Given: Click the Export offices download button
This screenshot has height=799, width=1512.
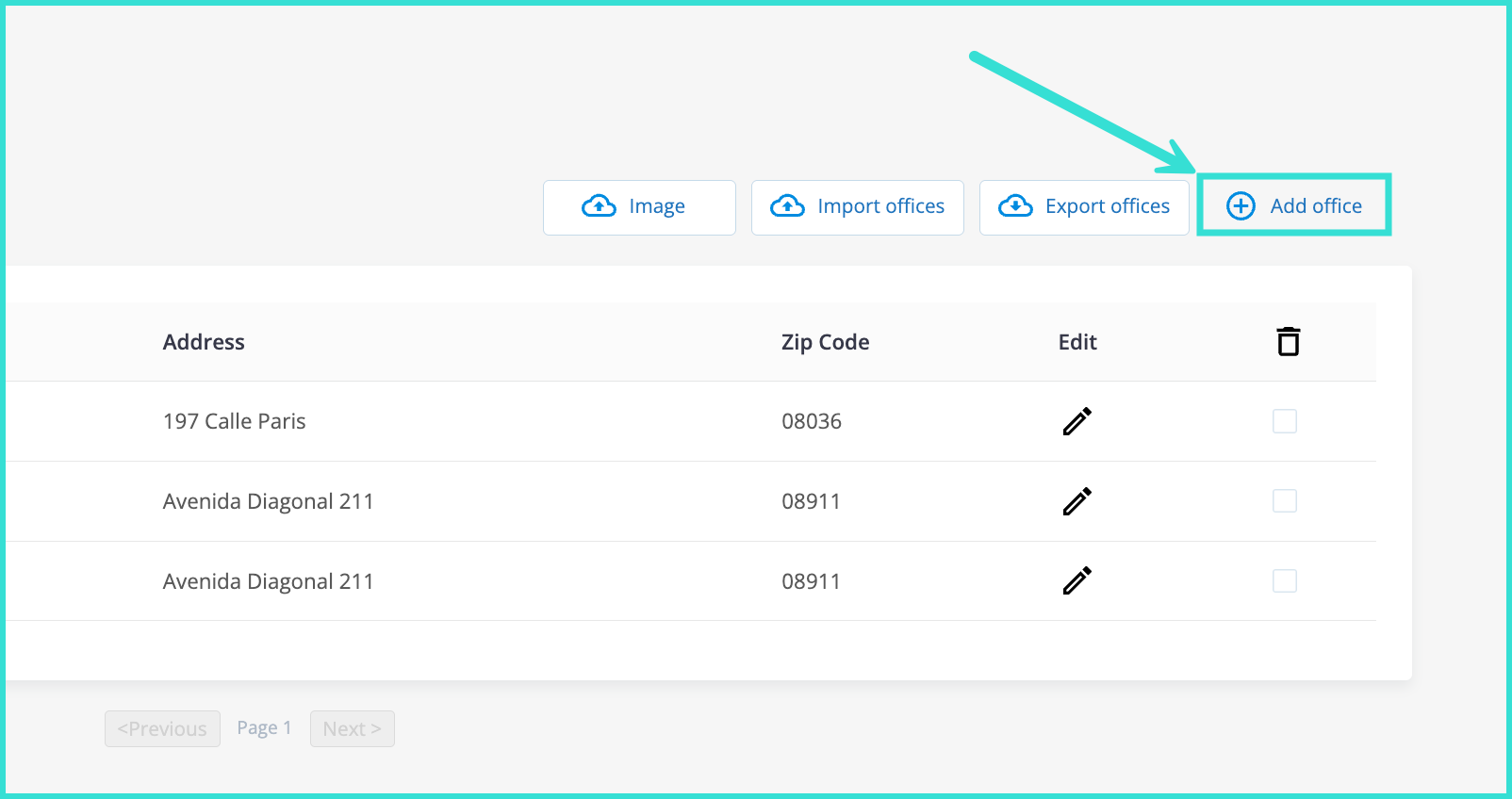Looking at the screenshot, I should click(1084, 207).
